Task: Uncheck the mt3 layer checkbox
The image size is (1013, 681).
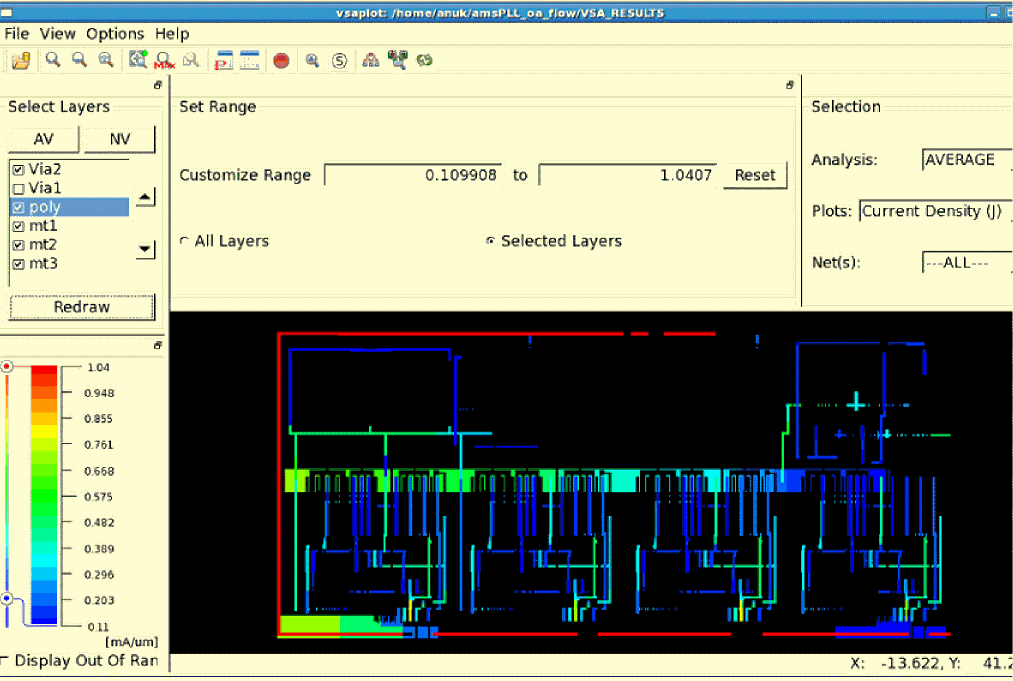Action: pos(18,264)
